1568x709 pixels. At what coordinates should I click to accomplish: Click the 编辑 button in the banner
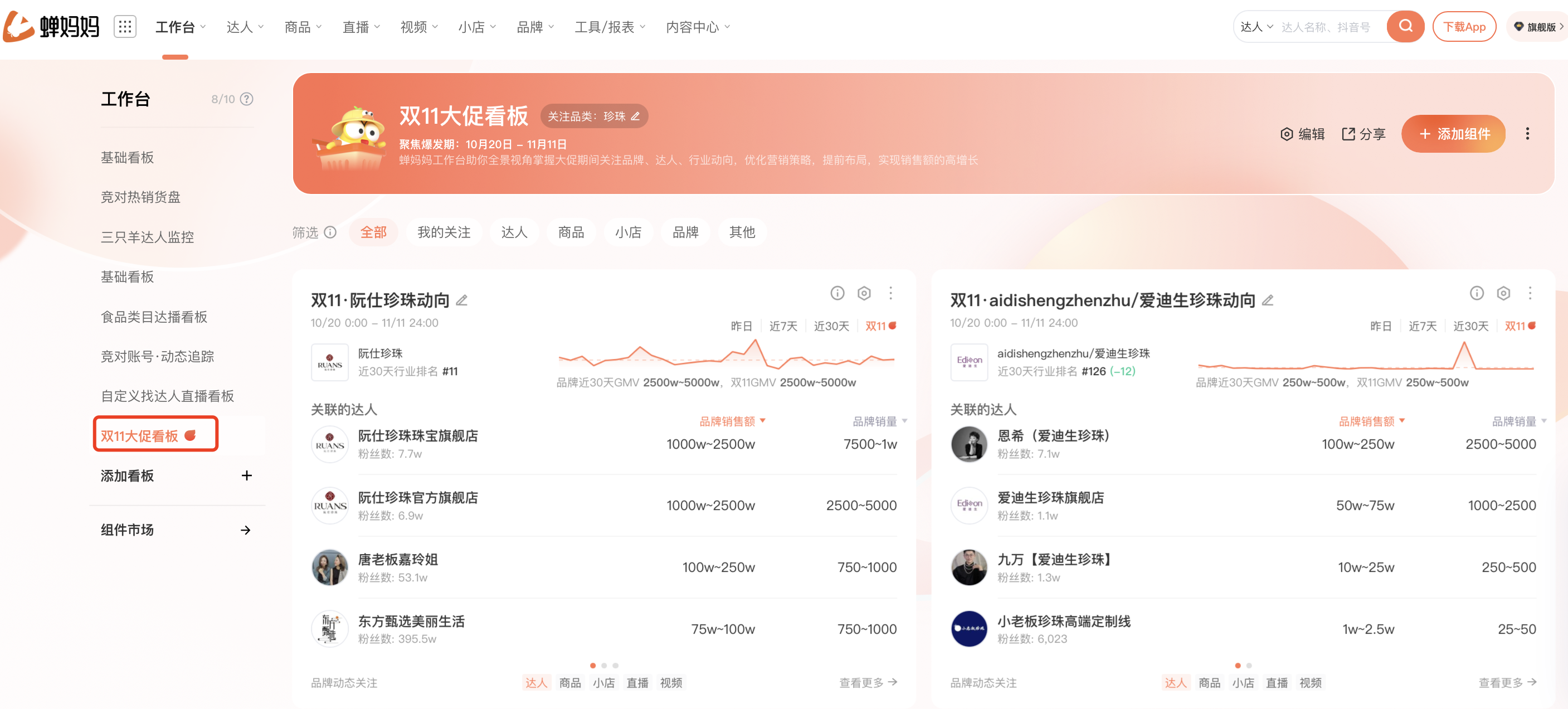[x=1303, y=133]
